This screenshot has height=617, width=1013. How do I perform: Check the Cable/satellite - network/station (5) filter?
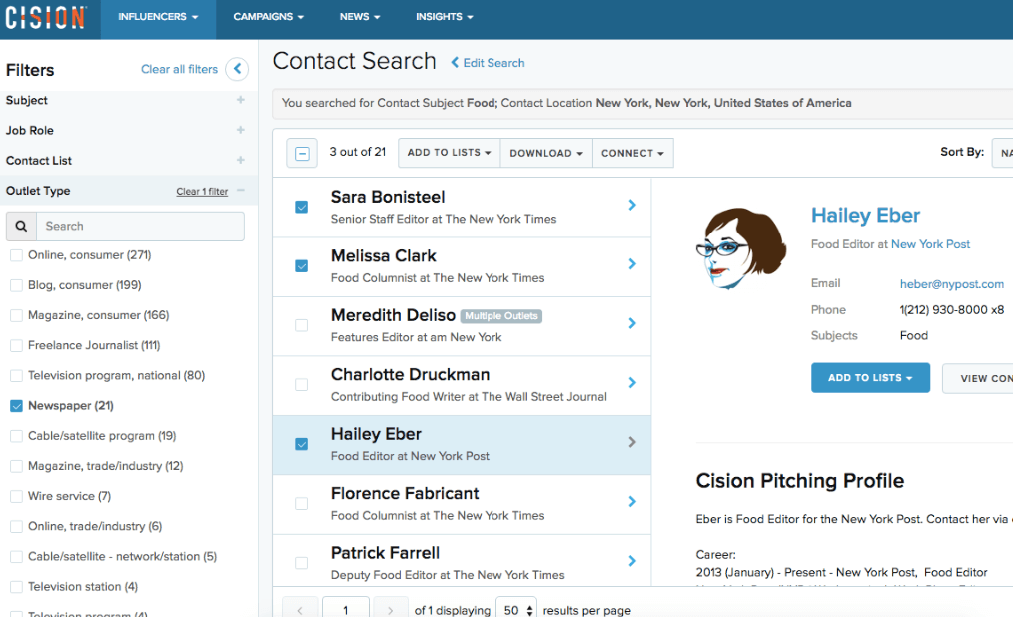coord(17,556)
